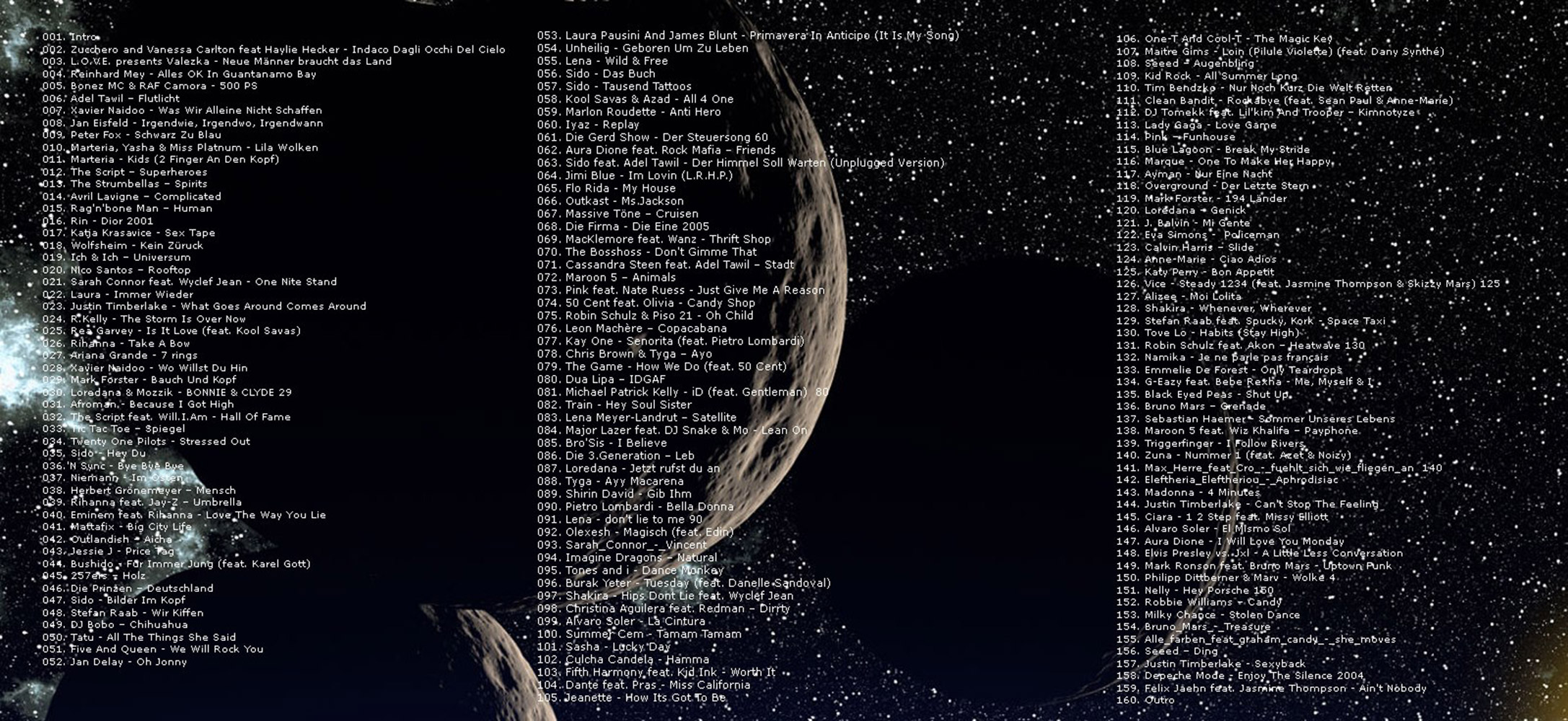
Task: Click track 152 Robbie Williams - Candy
Action: (x=1199, y=603)
